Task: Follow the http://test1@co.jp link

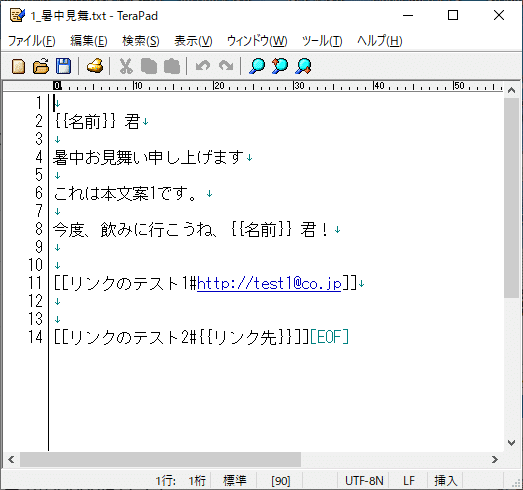Action: point(269,284)
